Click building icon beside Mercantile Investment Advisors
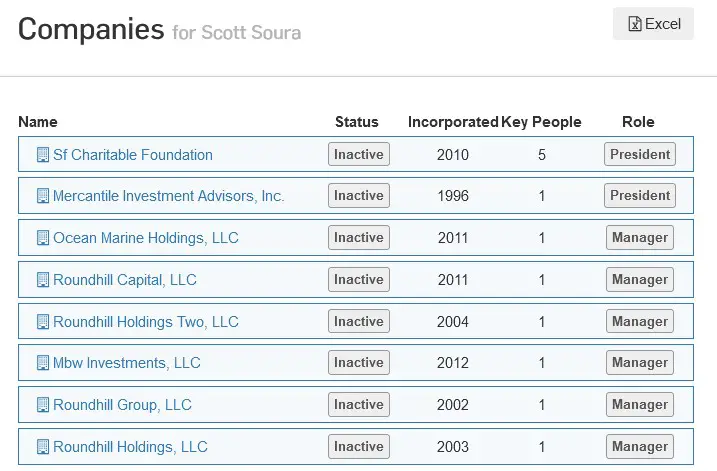 click(x=43, y=196)
